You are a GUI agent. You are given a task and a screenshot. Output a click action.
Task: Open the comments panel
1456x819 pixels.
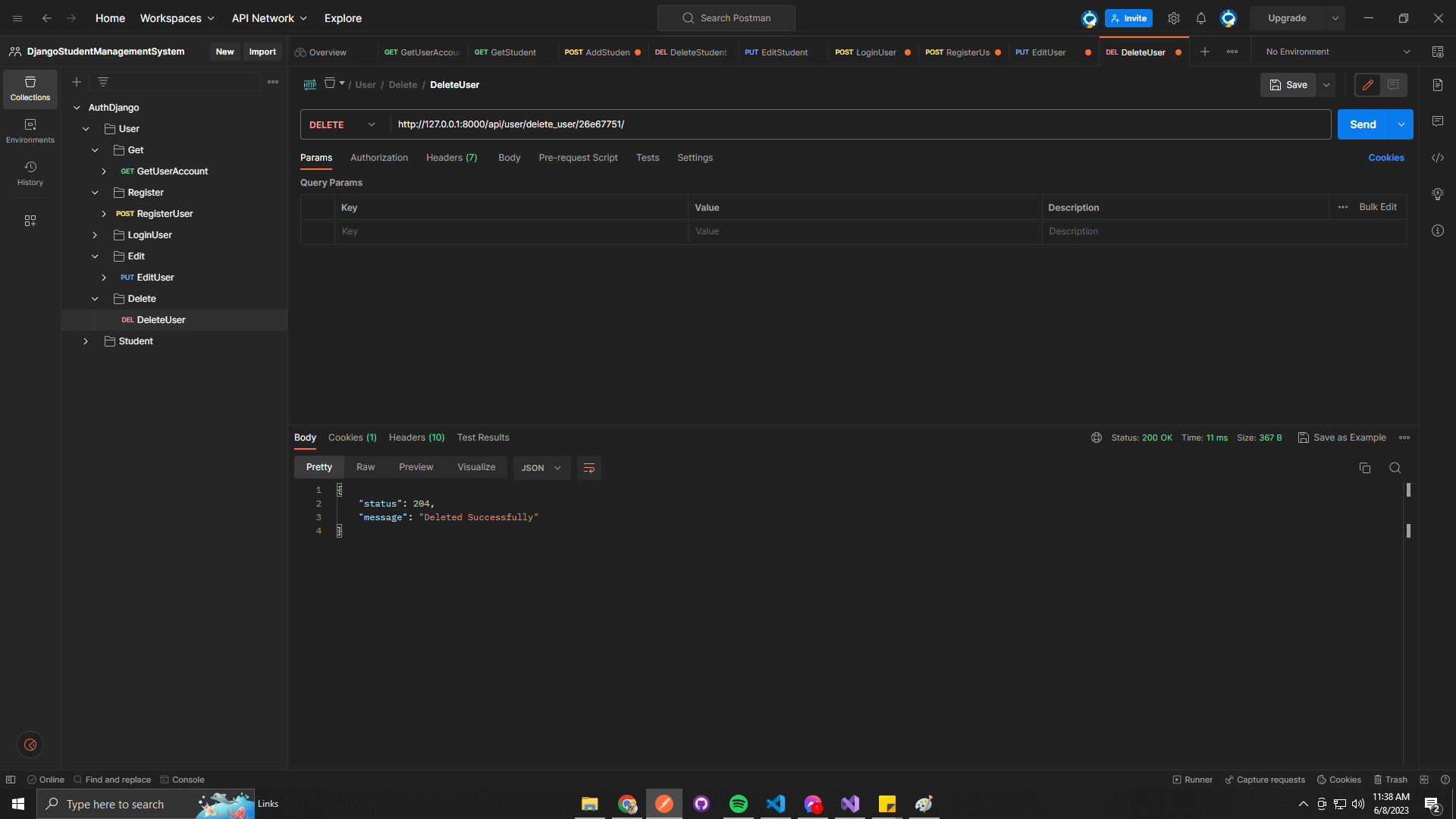[x=1438, y=121]
